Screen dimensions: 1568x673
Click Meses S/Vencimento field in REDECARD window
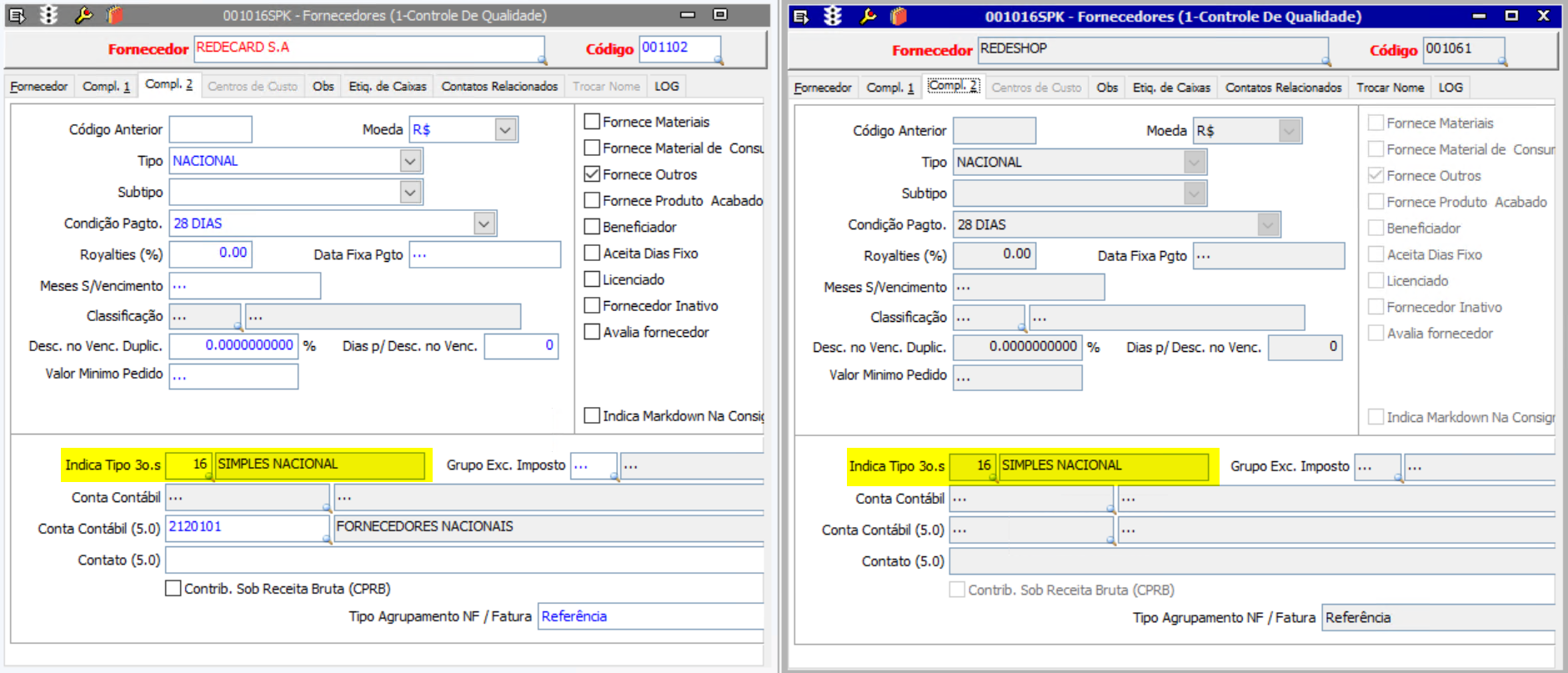pos(245,285)
